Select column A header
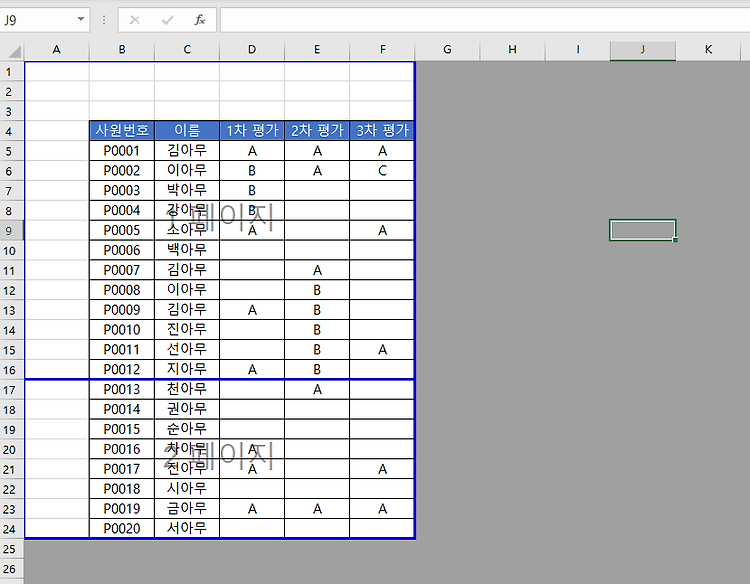 56,50
